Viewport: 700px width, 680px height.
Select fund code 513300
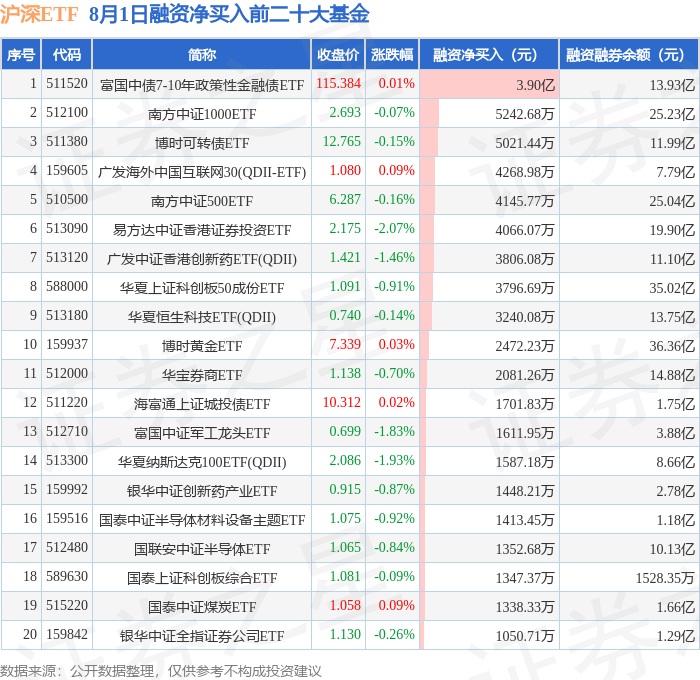point(67,461)
